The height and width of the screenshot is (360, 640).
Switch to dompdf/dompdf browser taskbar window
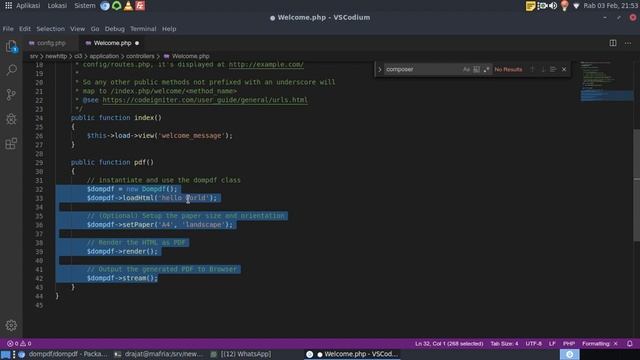(63, 354)
